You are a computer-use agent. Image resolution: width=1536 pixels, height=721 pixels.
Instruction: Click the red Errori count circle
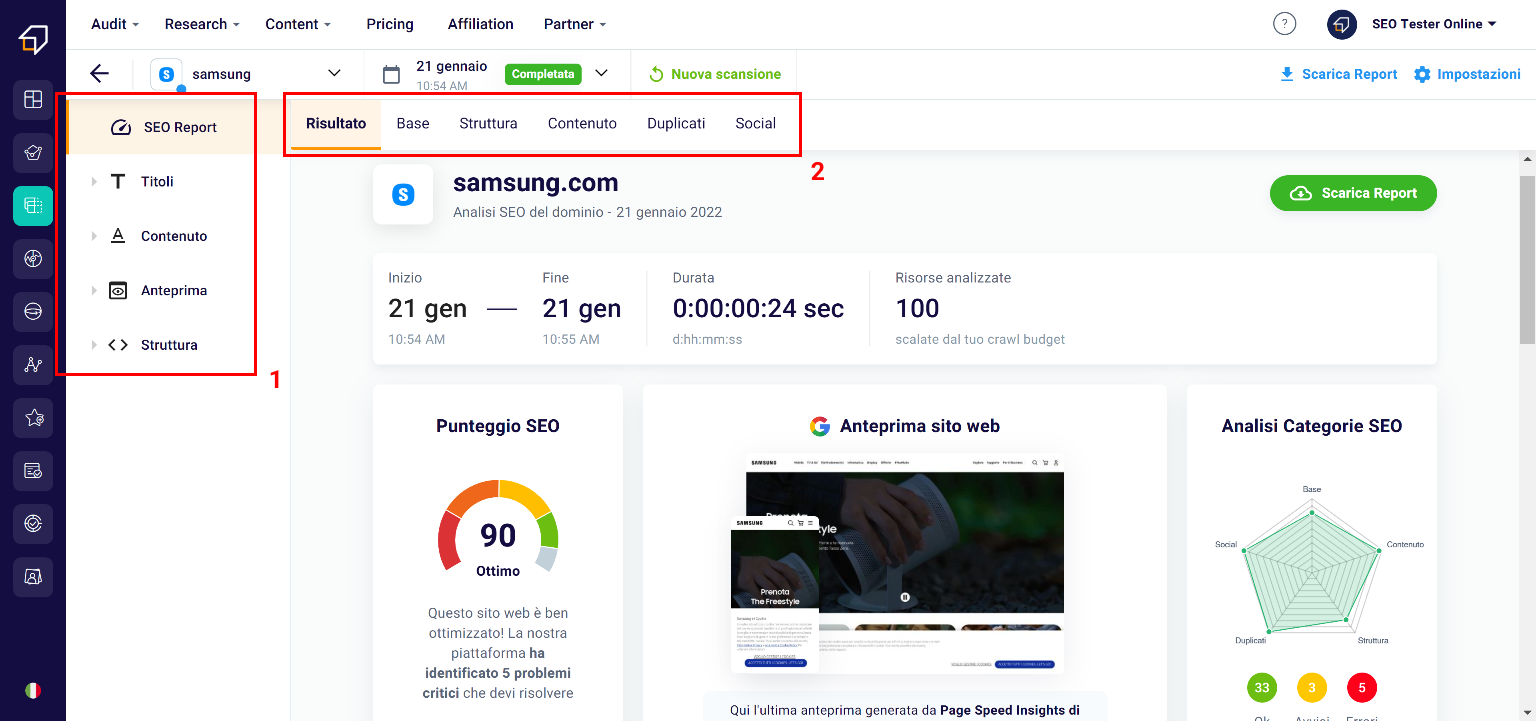pyautogui.click(x=1361, y=688)
